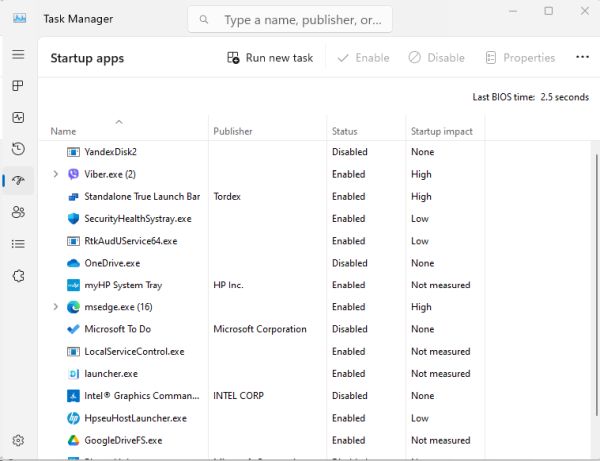Click the Microsoft Corporation publisher cell
The width and height of the screenshot is (600, 461).
pyautogui.click(x=260, y=329)
